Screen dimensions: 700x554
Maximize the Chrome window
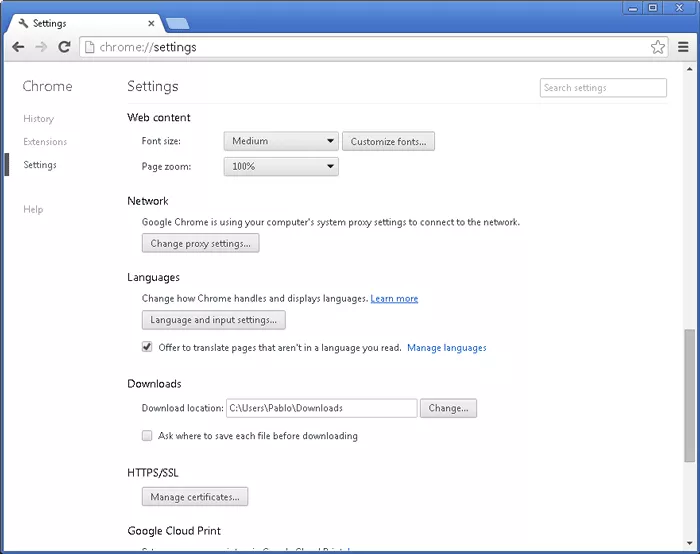653,8
